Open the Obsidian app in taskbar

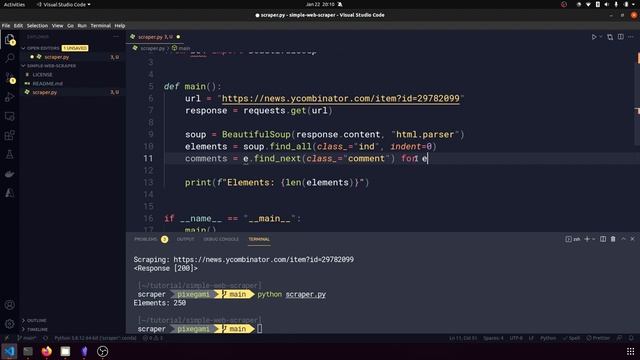pos(84,351)
